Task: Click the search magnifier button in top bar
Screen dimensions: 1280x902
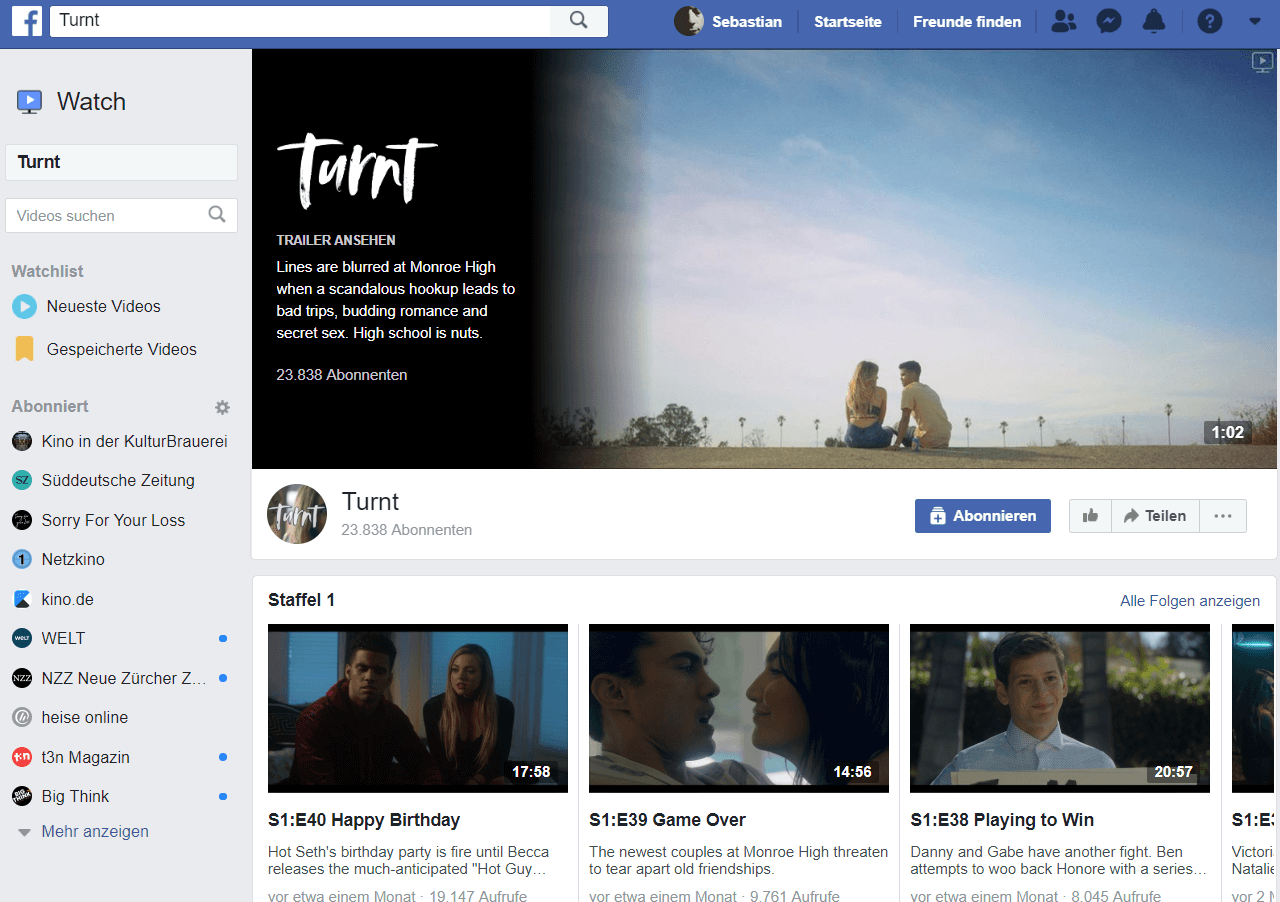Action: click(579, 20)
